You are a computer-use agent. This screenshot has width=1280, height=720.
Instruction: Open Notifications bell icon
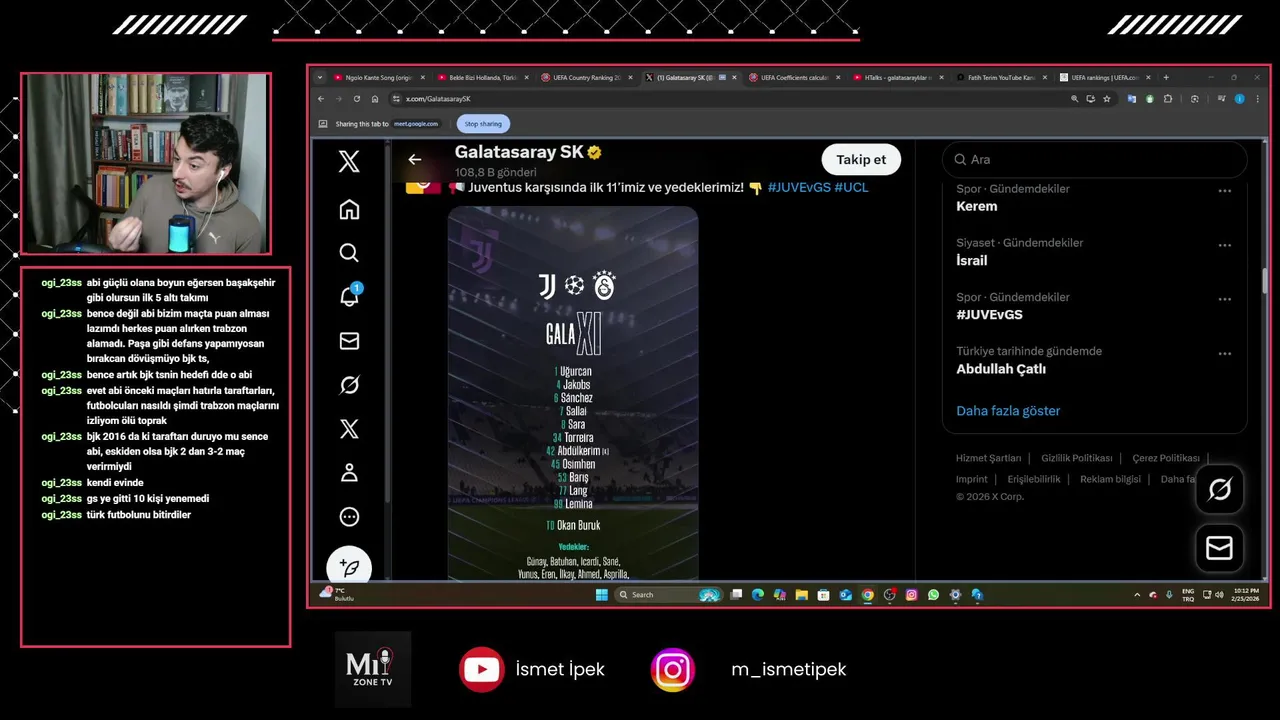click(349, 296)
